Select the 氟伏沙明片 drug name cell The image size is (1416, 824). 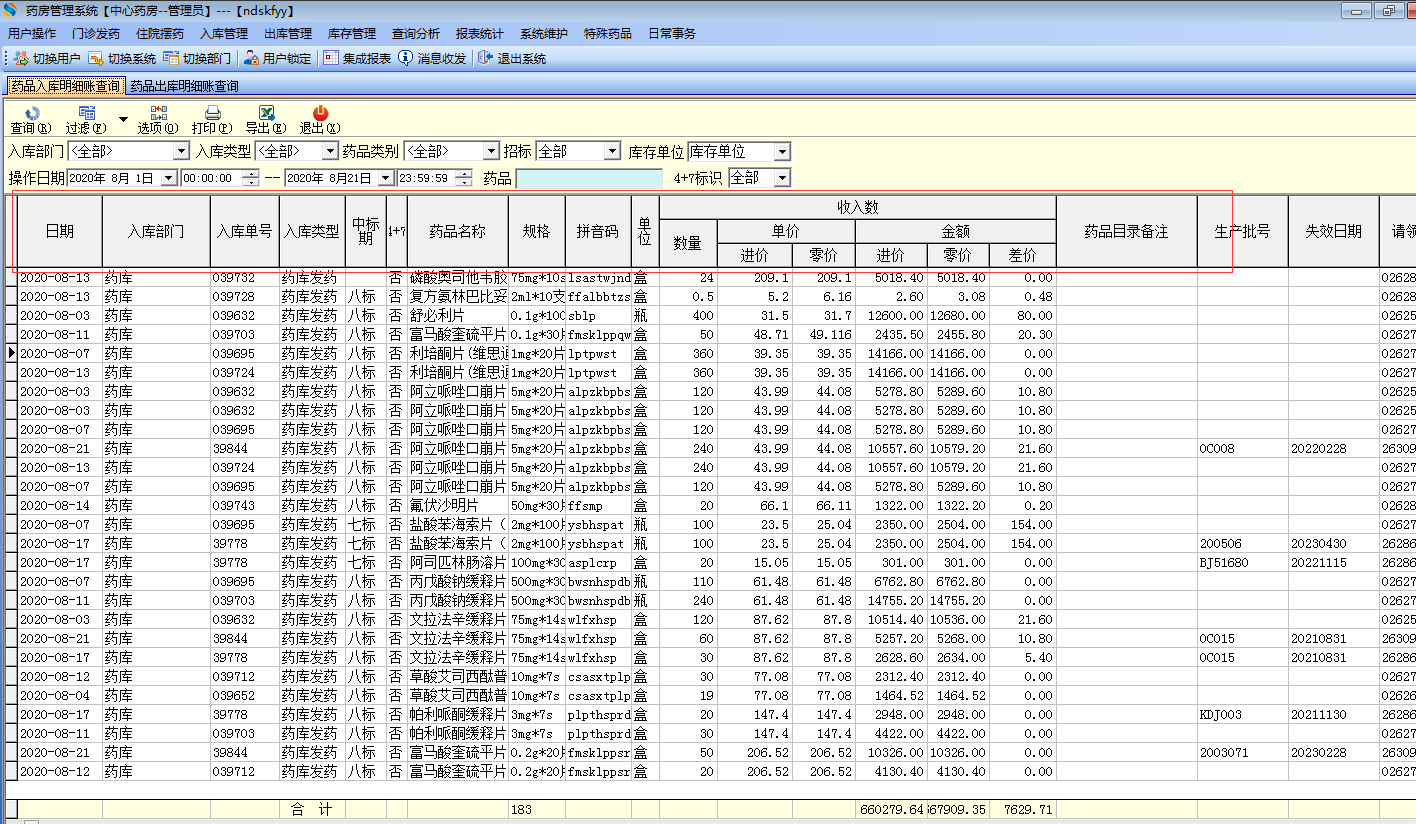coord(458,505)
